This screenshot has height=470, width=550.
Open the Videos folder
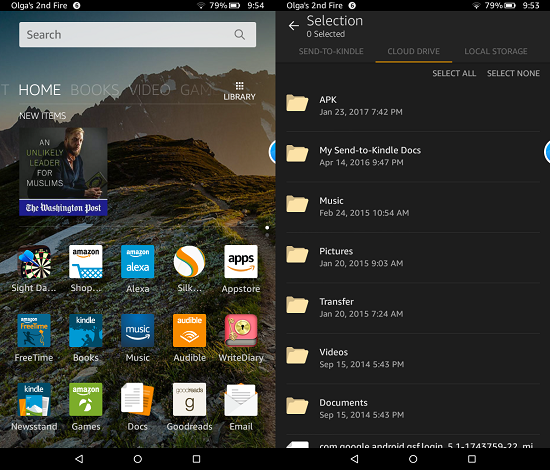click(413, 358)
